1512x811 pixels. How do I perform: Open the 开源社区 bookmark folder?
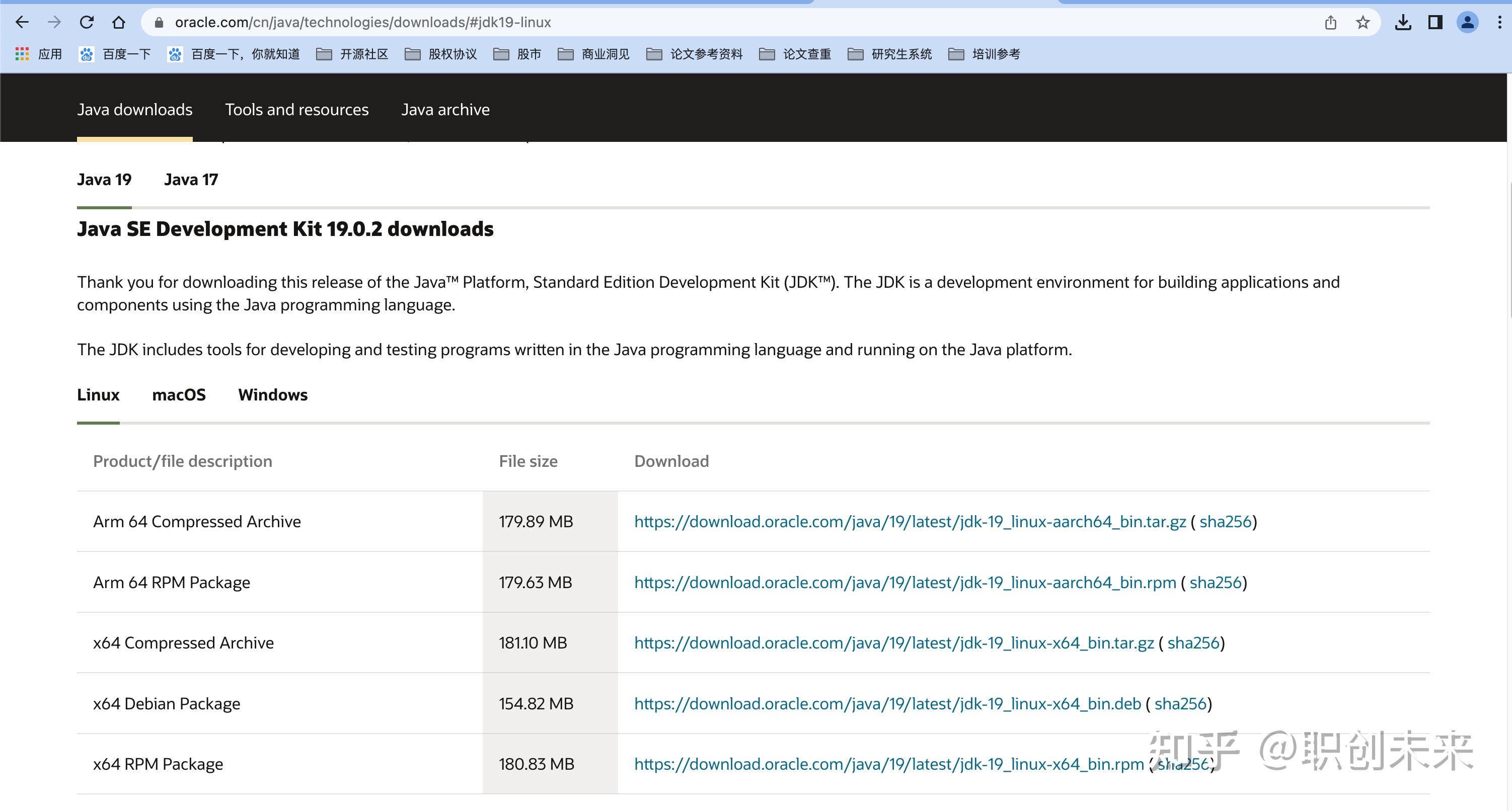353,54
